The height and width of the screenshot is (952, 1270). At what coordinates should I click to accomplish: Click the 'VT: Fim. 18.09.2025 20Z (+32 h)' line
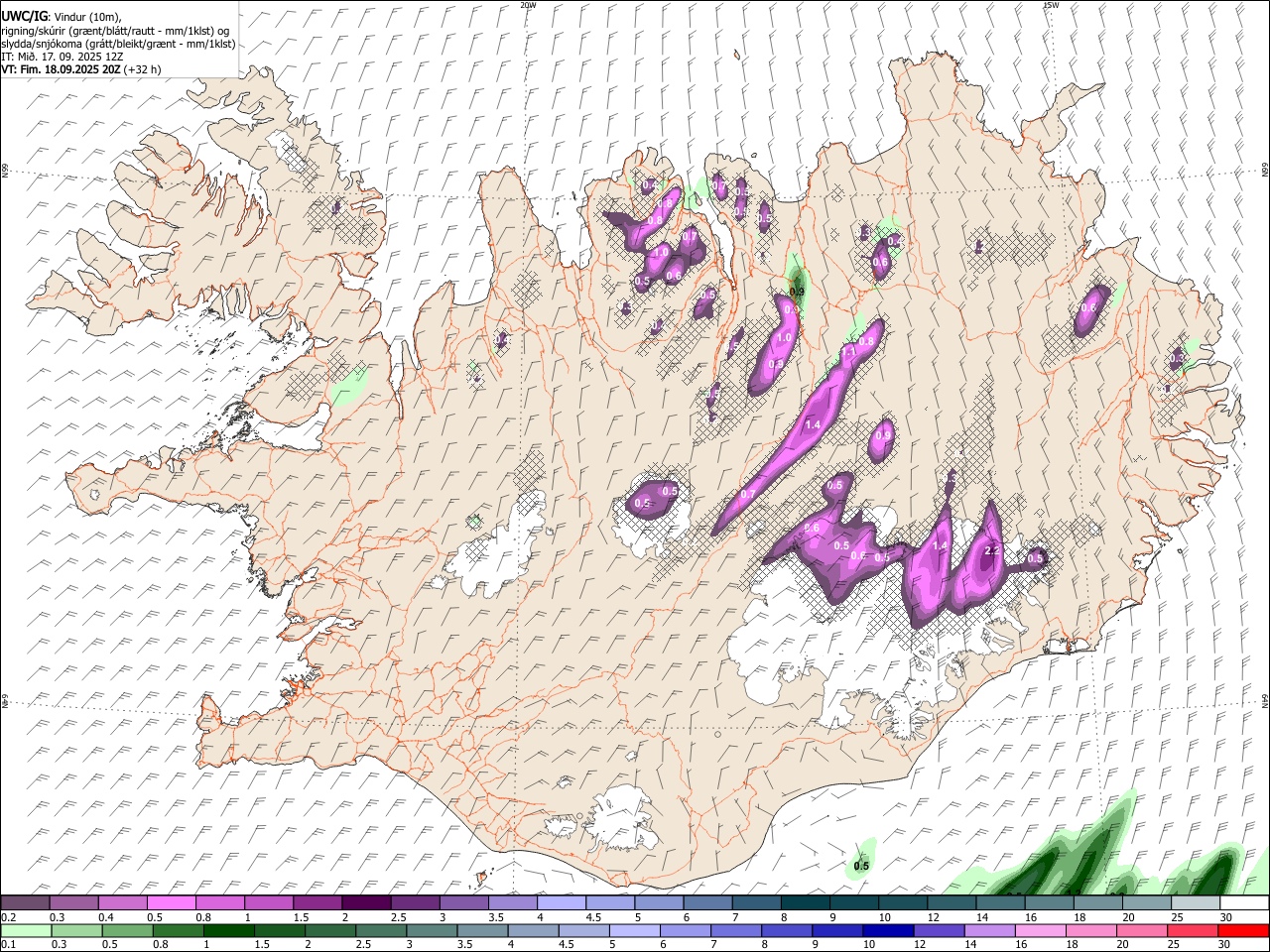[81, 69]
